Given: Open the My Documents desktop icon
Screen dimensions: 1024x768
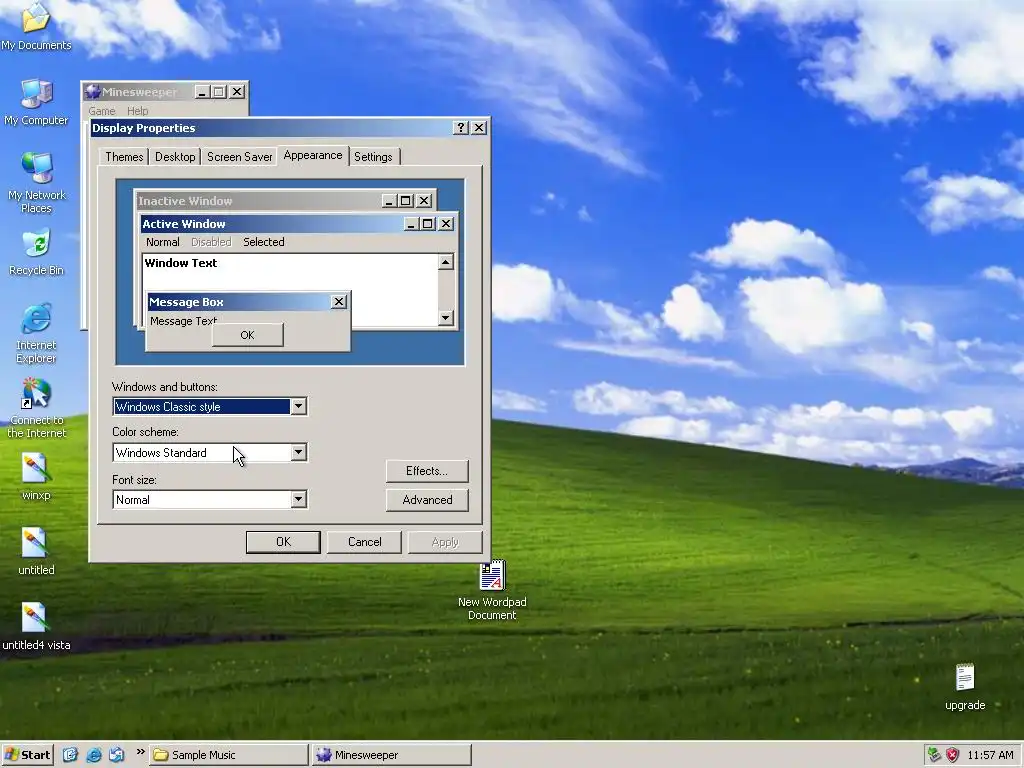Looking at the screenshot, I should pyautogui.click(x=36, y=26).
